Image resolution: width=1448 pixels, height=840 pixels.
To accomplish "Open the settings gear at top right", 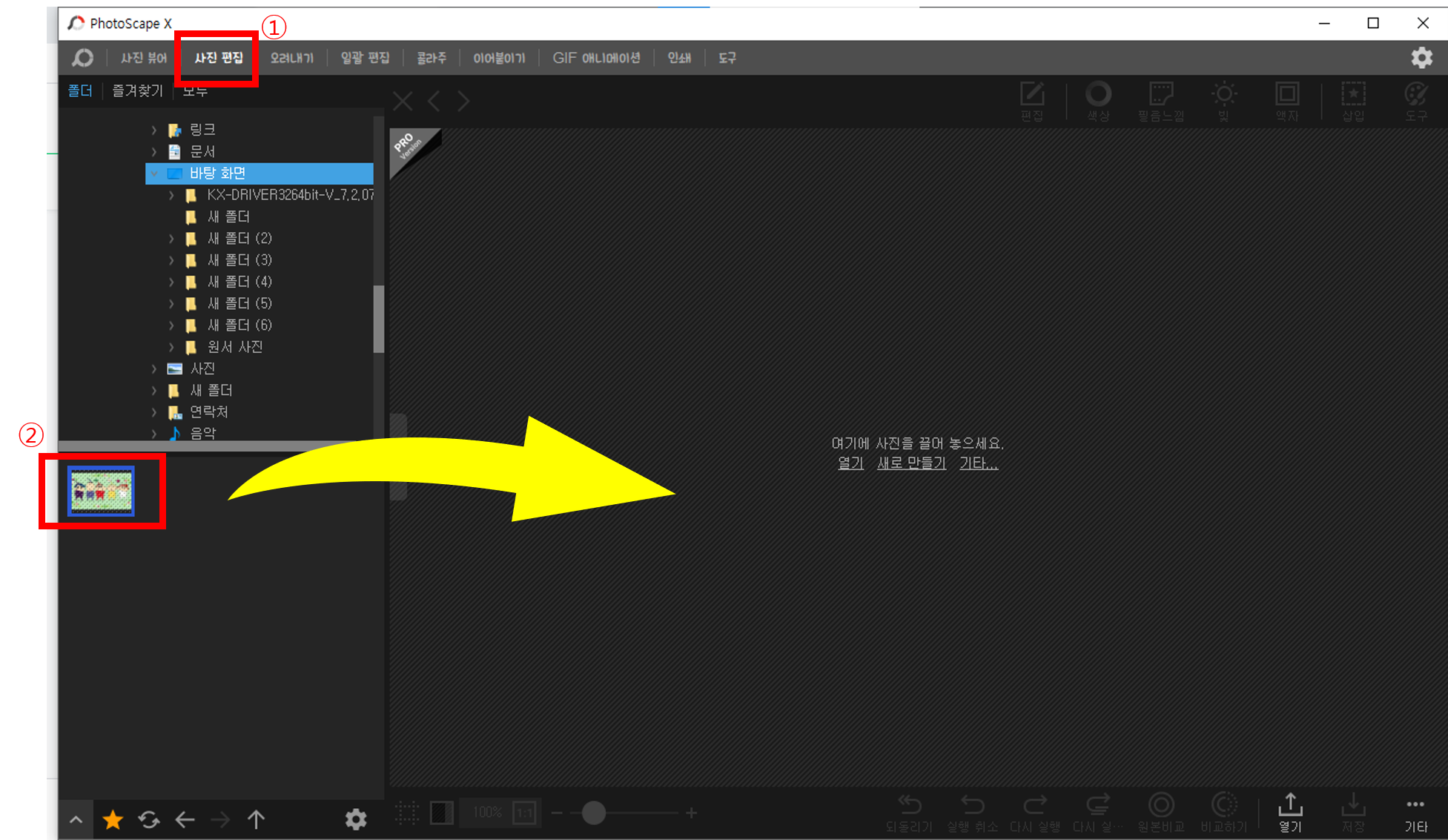I will click(x=1421, y=58).
